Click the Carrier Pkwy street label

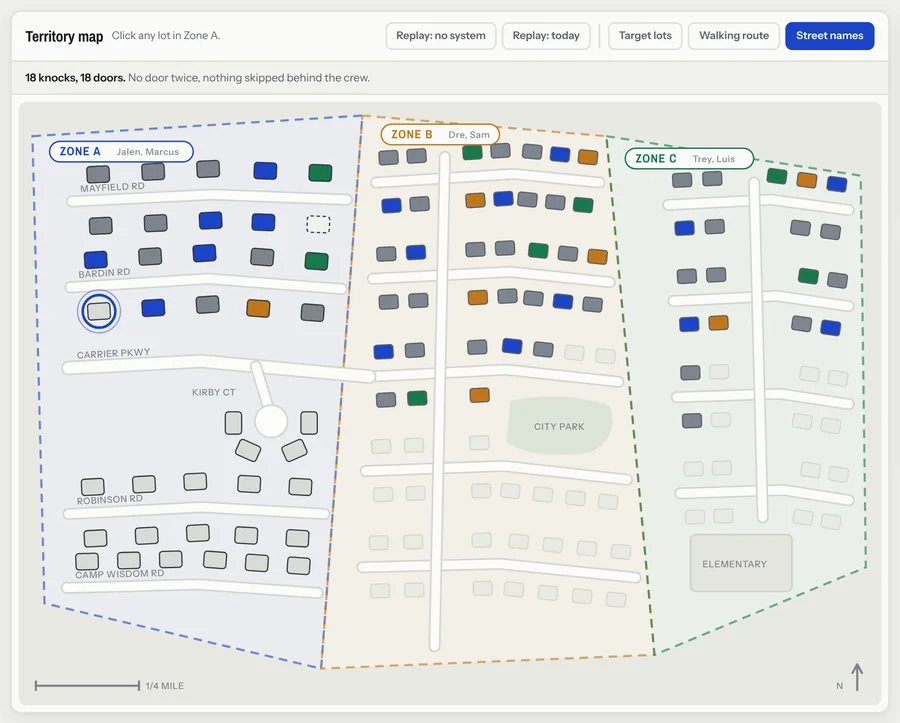[113, 353]
